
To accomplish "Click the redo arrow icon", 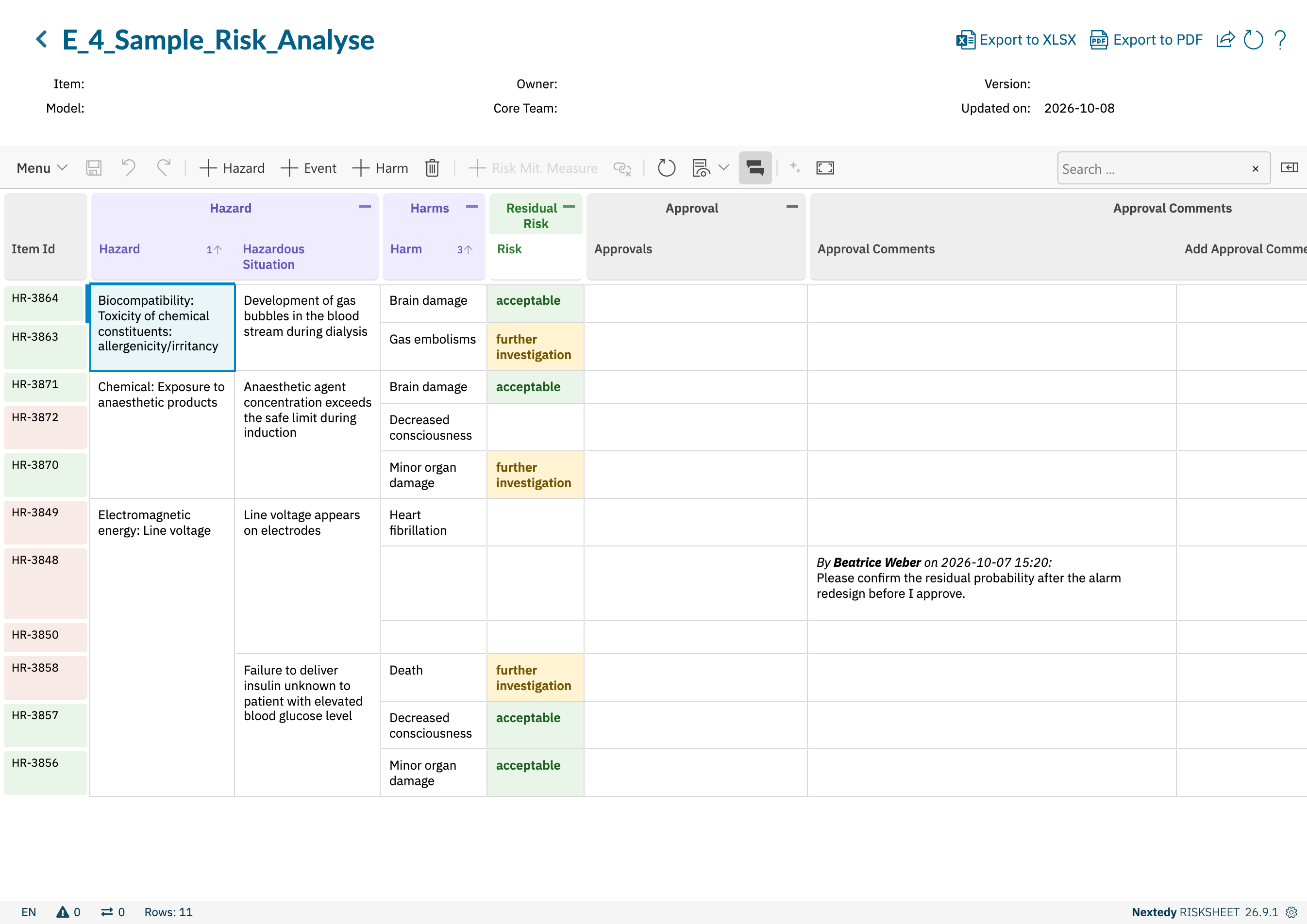I will [x=164, y=168].
